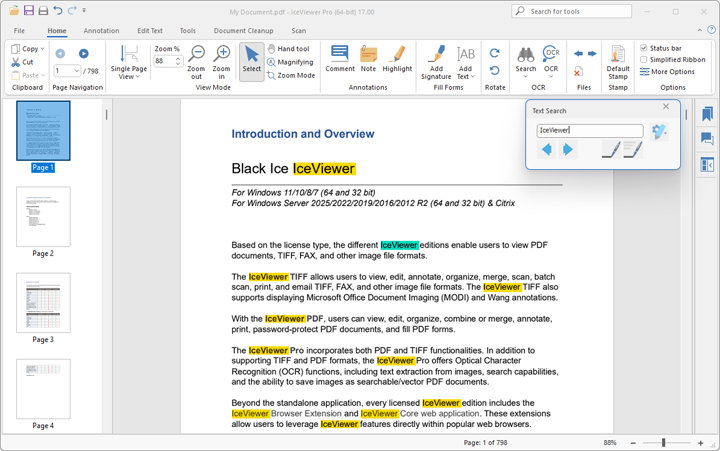The height and width of the screenshot is (451, 720).
Task: Switch to the Home ribbon tab
Action: pyautogui.click(x=57, y=31)
